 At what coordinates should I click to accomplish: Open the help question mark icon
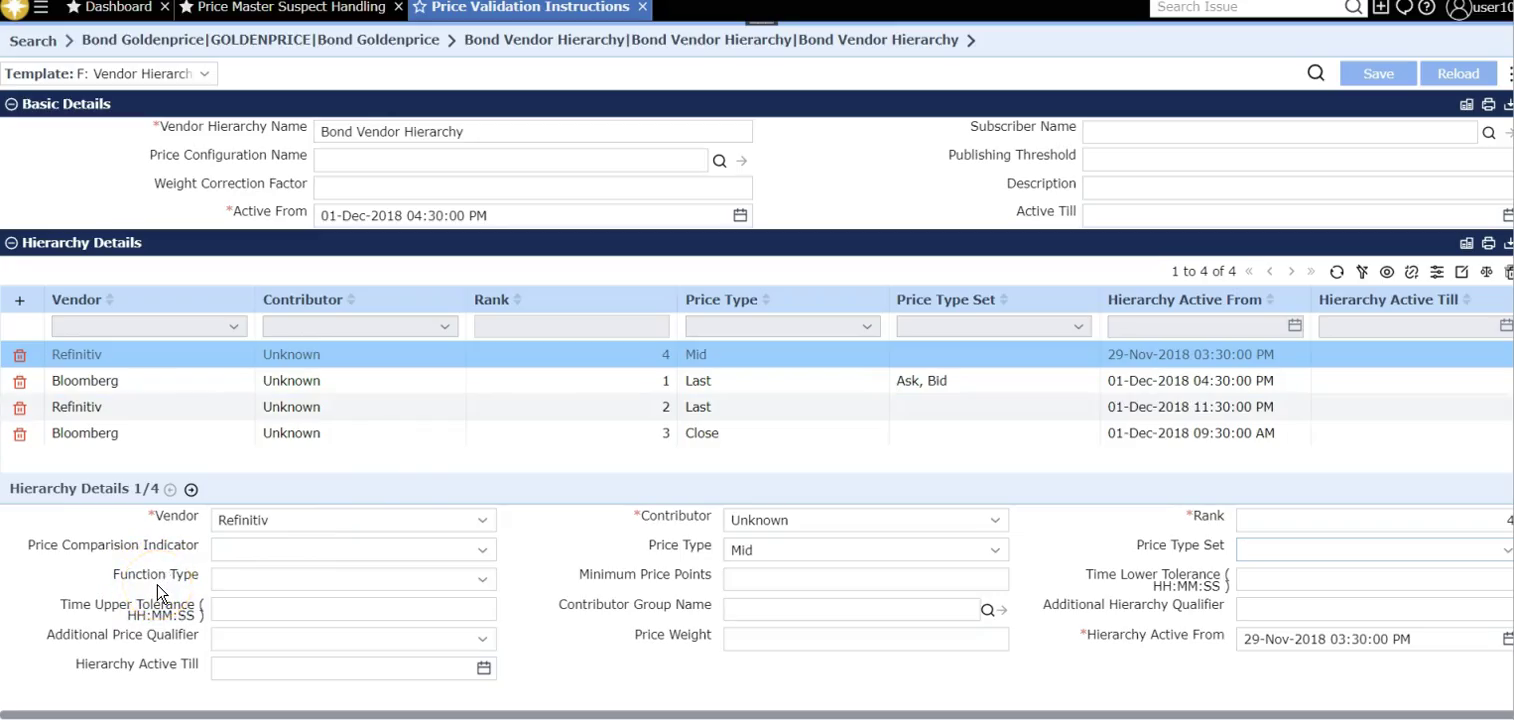coord(1427,7)
